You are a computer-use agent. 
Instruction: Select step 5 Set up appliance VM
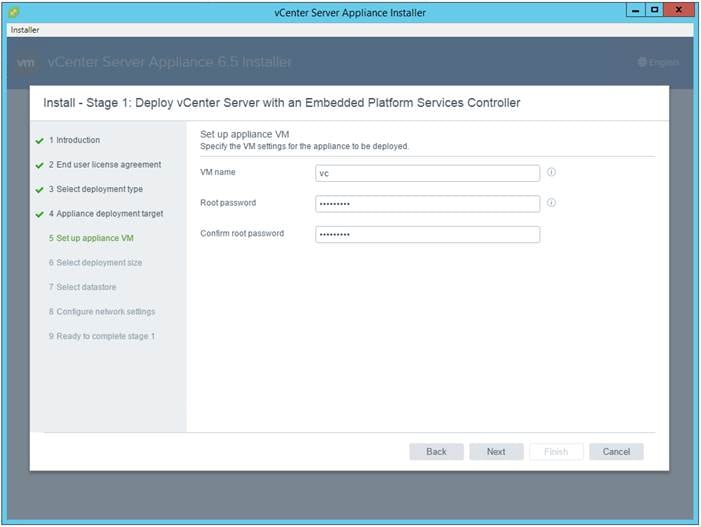point(91,238)
